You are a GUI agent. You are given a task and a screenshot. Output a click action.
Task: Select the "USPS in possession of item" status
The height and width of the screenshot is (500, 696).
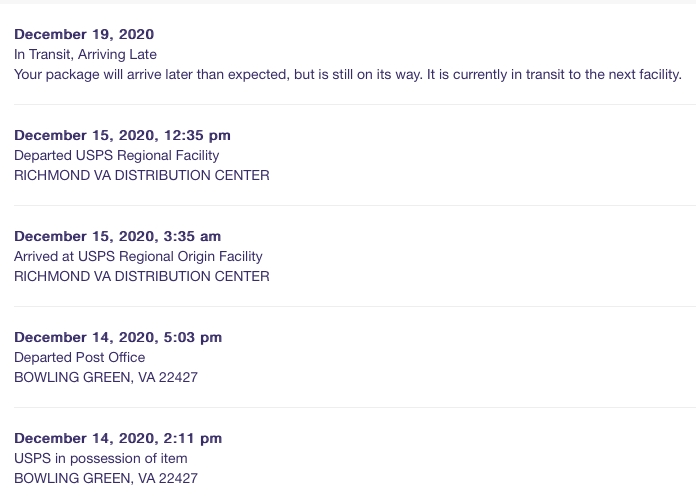(98, 458)
